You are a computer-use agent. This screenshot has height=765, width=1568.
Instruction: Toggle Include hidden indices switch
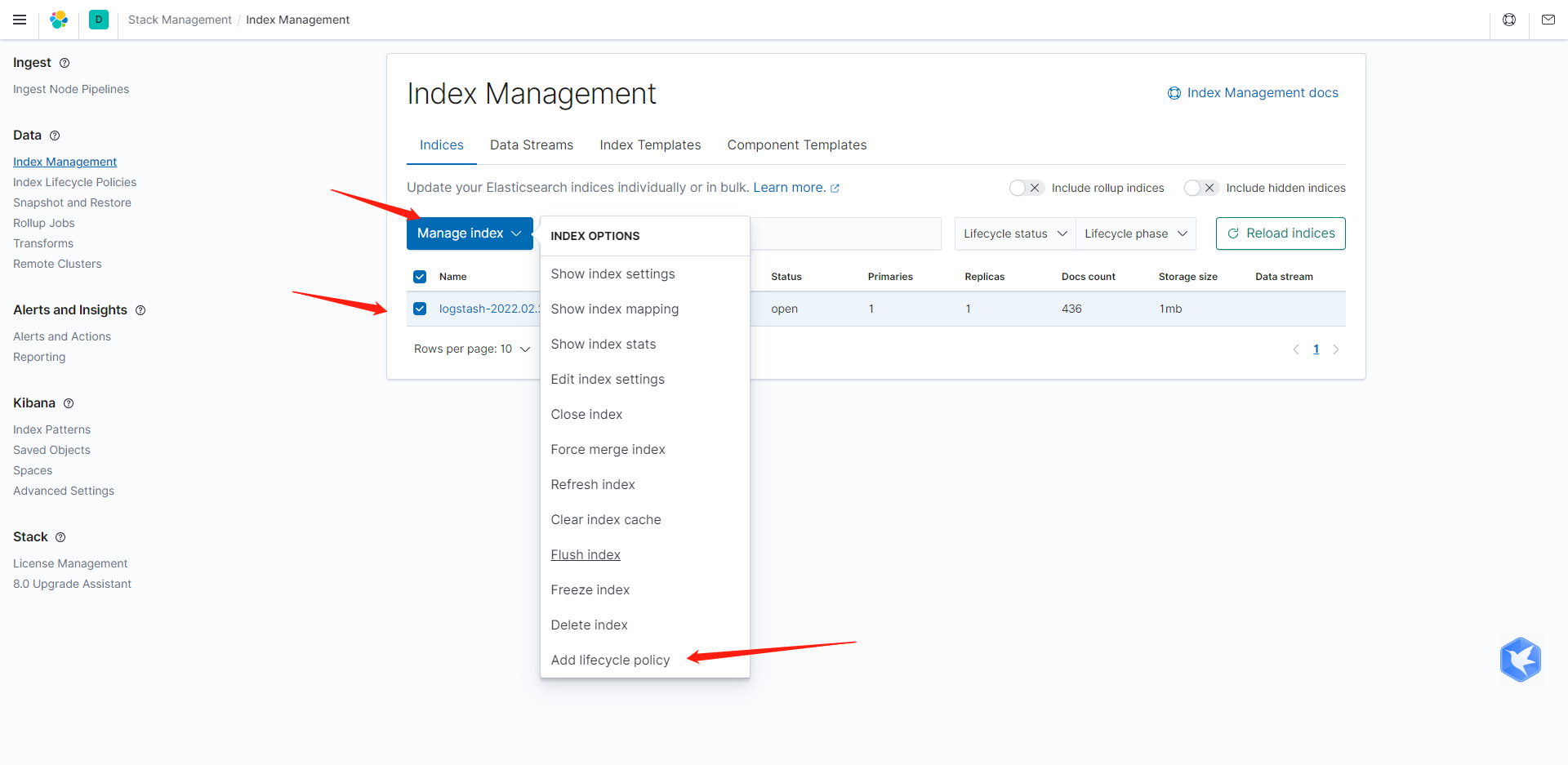pyautogui.click(x=1201, y=188)
